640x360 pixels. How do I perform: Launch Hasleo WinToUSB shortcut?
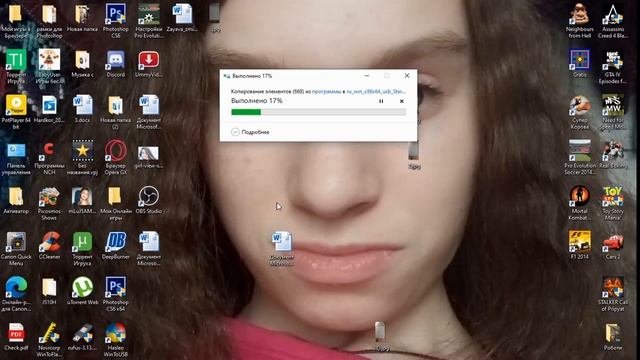tap(116, 339)
